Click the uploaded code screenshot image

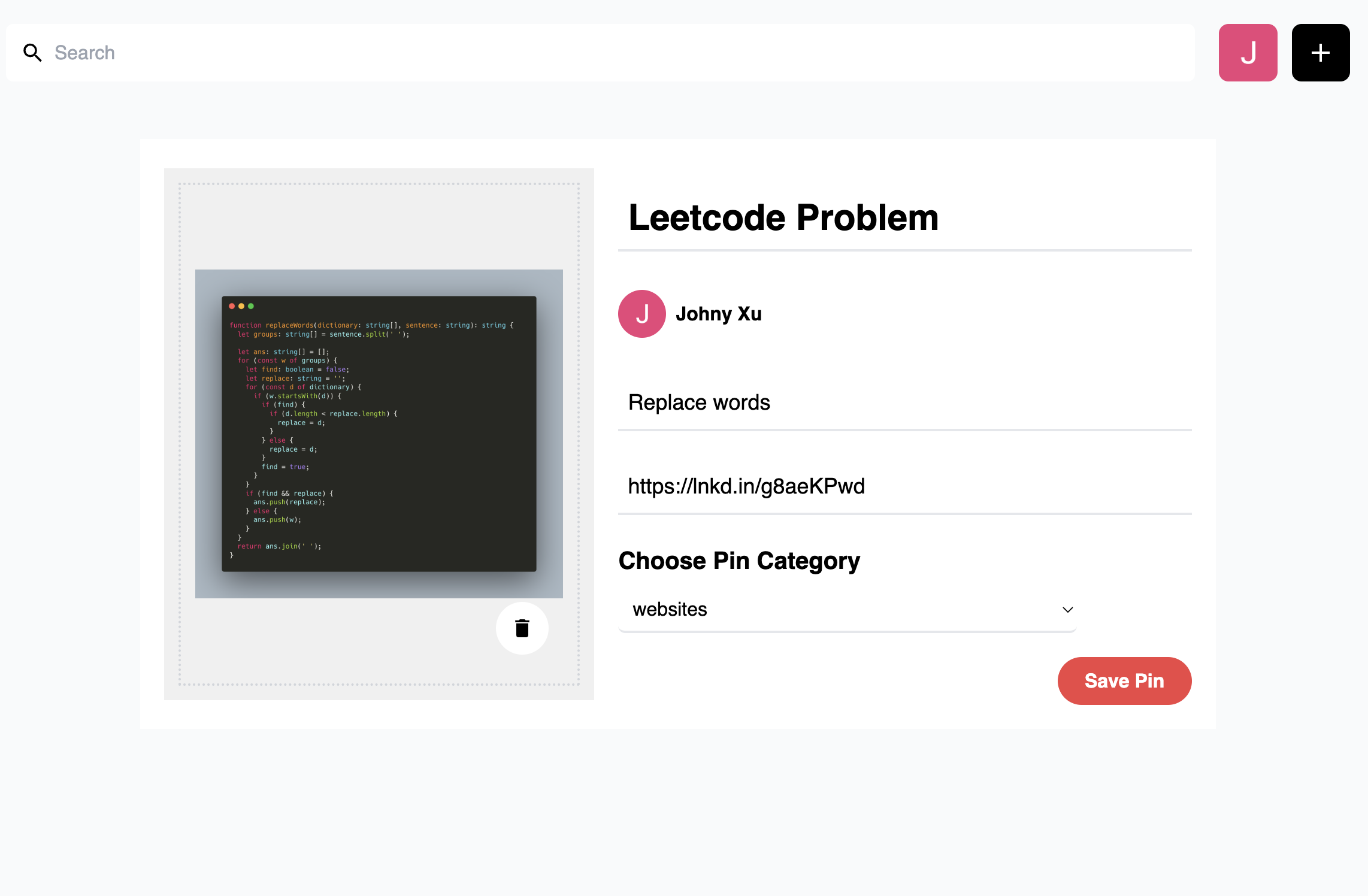(379, 434)
